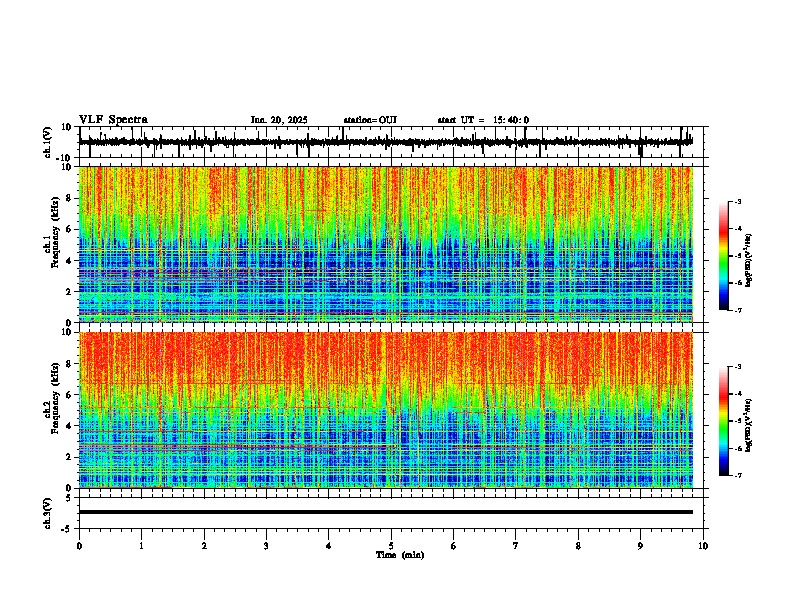Click time axis tick label "9"
792x612 pixels.
[640, 546]
